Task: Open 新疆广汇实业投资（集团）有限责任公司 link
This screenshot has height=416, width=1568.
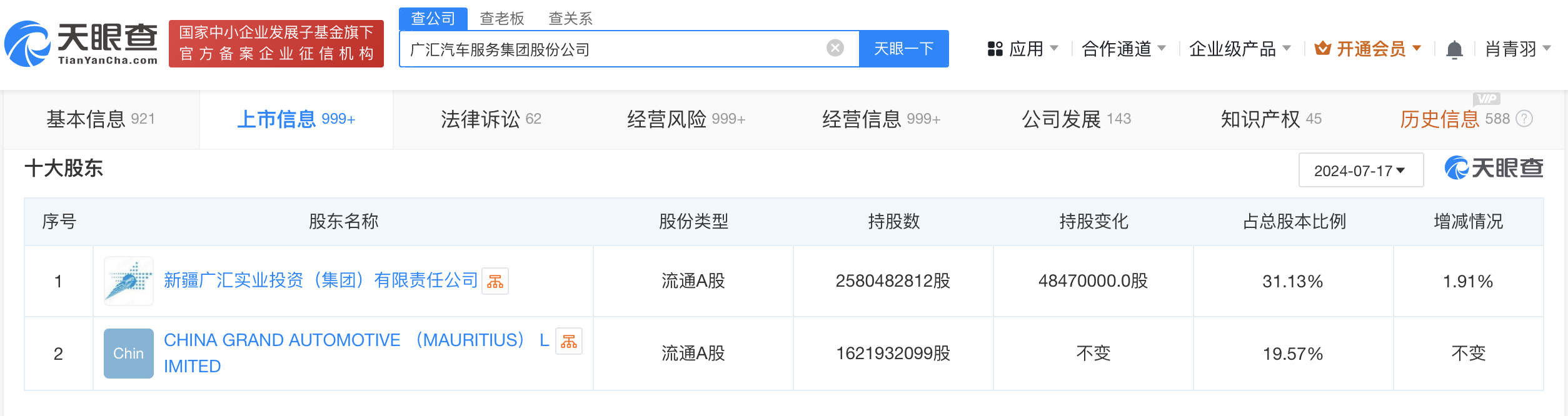Action: point(321,280)
